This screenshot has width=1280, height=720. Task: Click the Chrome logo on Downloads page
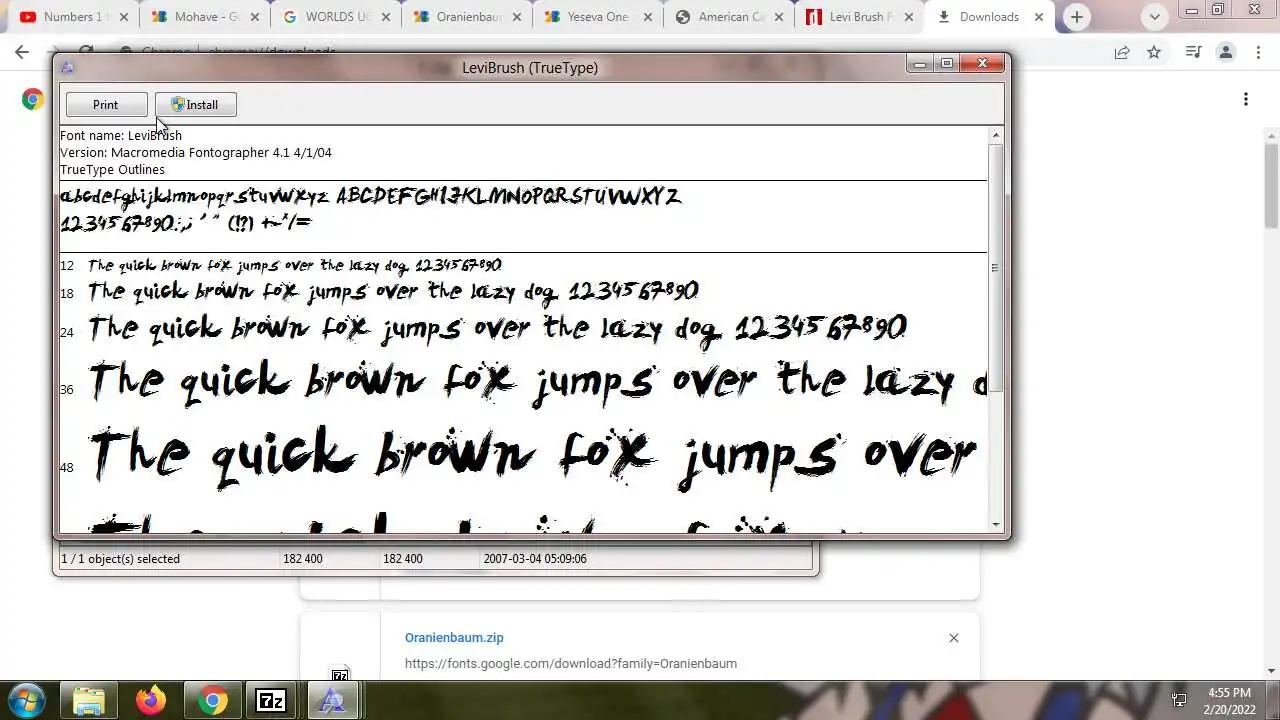pyautogui.click(x=33, y=99)
